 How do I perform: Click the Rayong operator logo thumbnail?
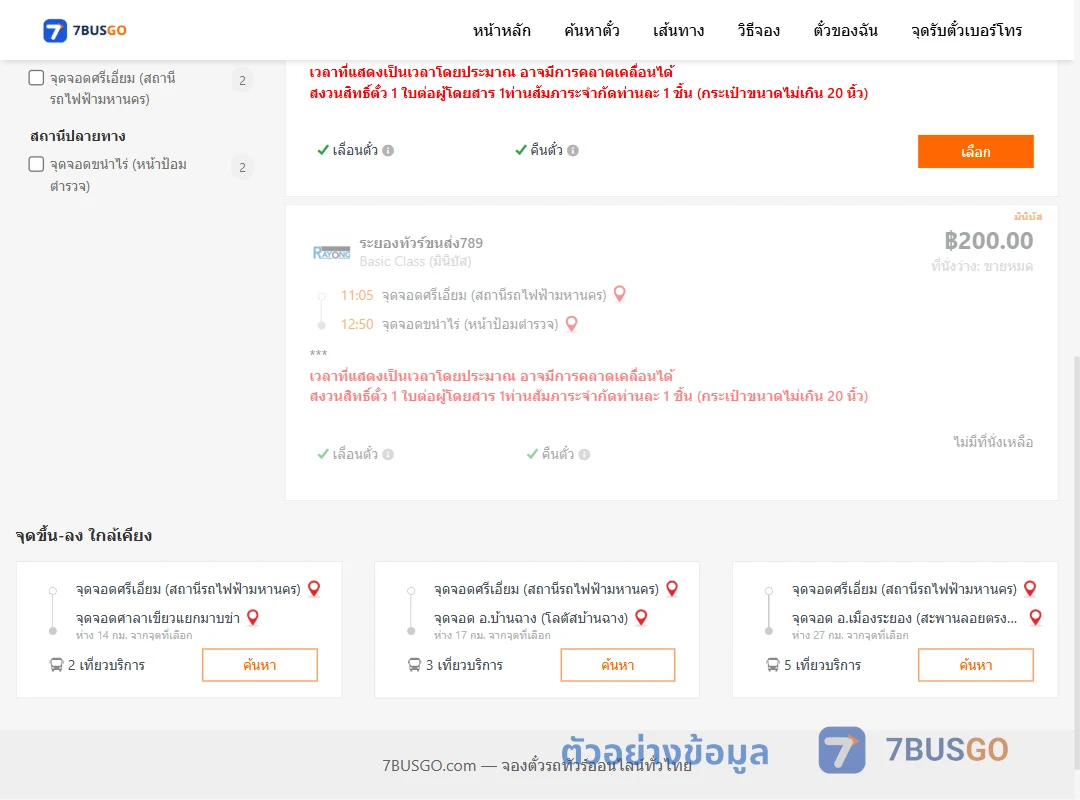(x=331, y=252)
